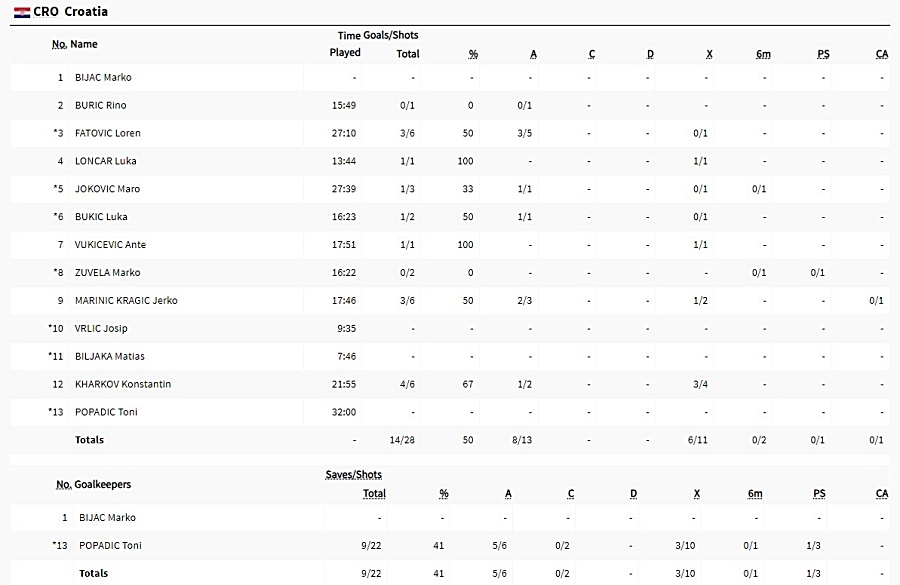Screen dimensions: 900x585
Task: Click the A column header in goalkeepers table
Action: [508, 494]
